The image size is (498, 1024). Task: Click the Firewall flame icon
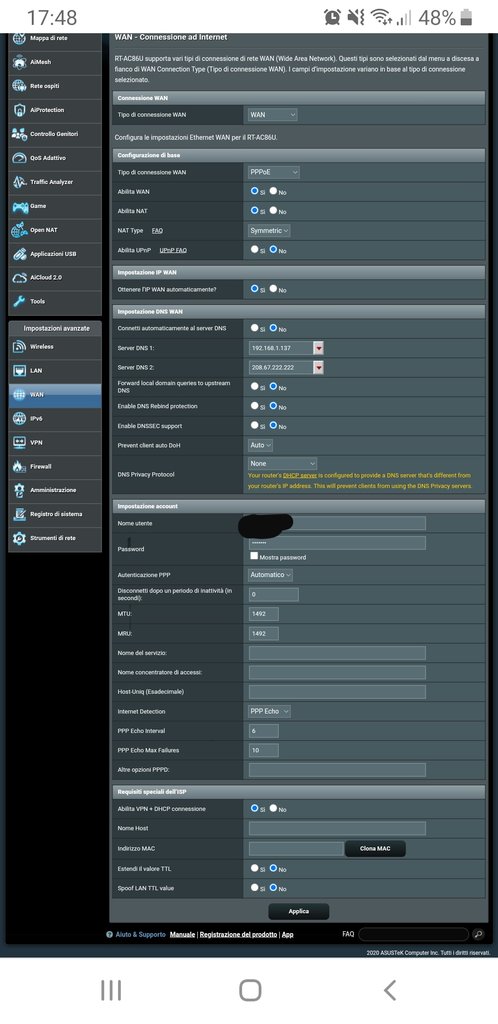point(19,466)
